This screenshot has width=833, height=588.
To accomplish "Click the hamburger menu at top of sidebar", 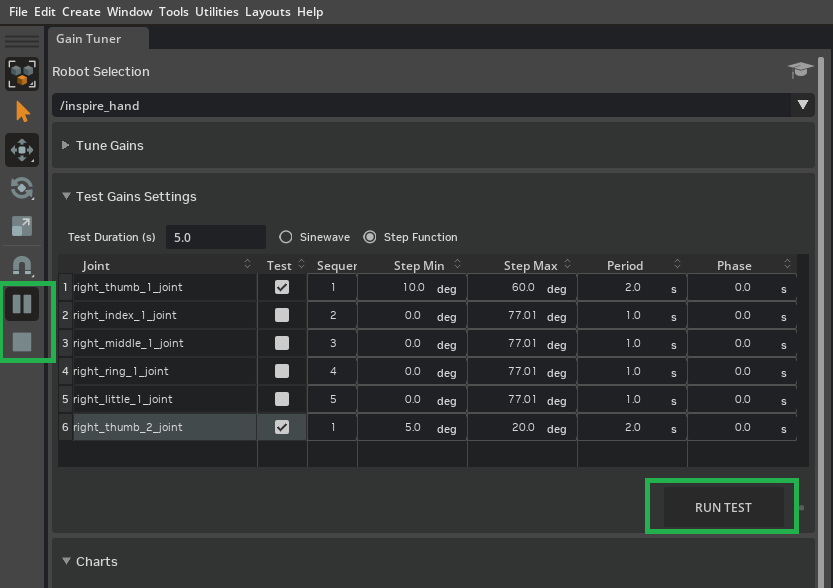I will click(21, 40).
